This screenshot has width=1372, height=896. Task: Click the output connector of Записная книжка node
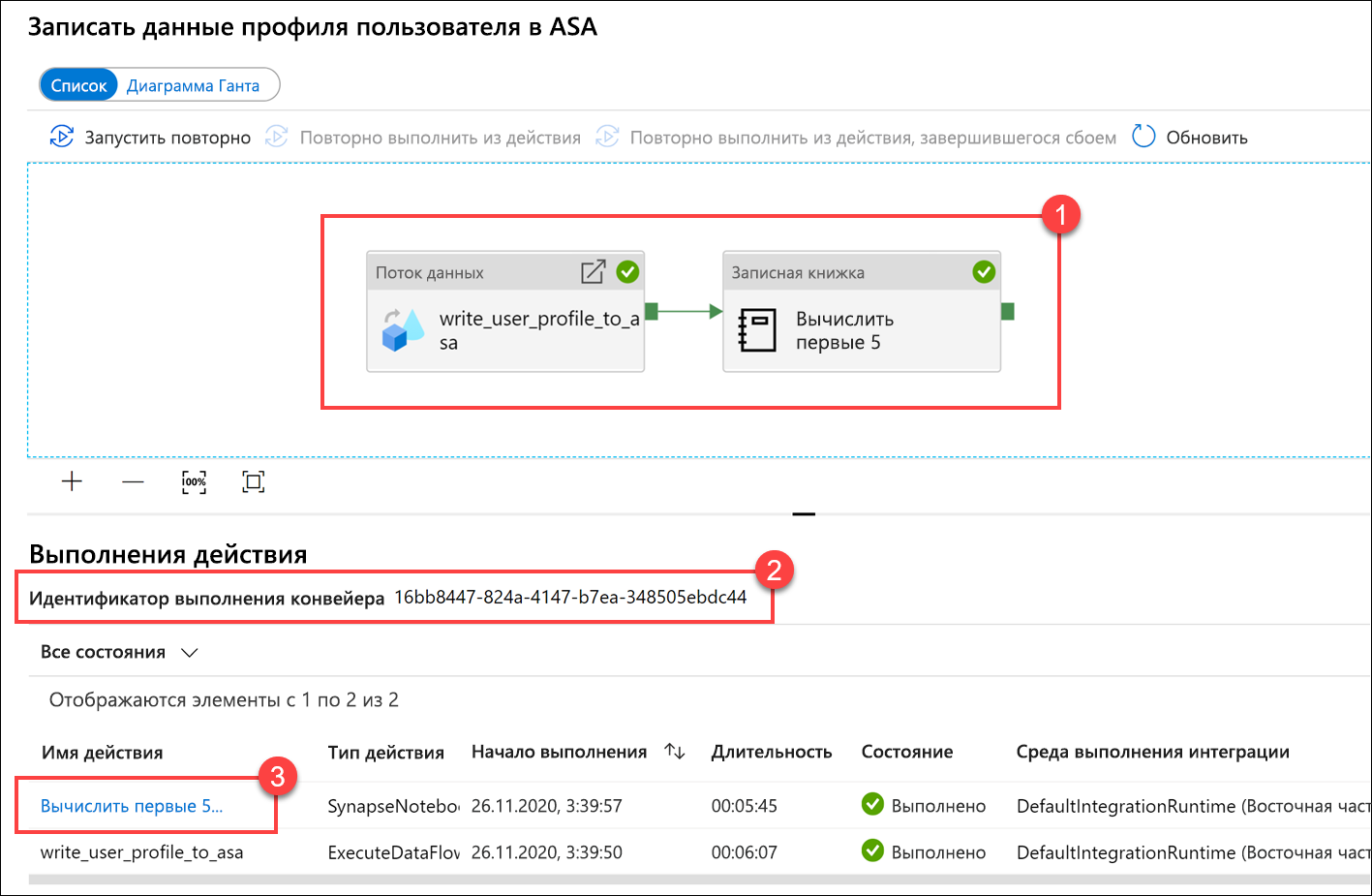(x=1008, y=311)
